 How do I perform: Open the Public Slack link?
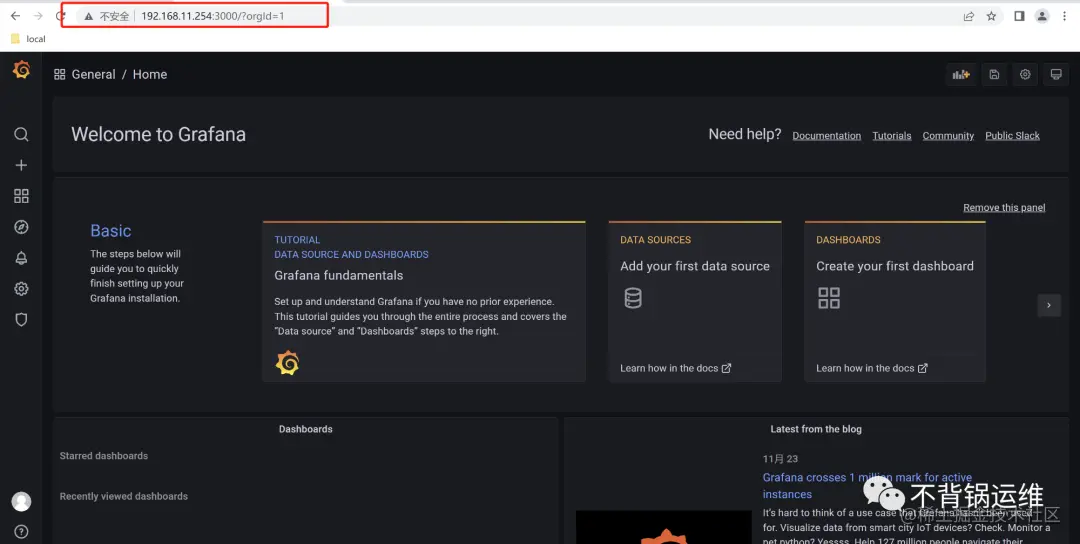point(1012,136)
